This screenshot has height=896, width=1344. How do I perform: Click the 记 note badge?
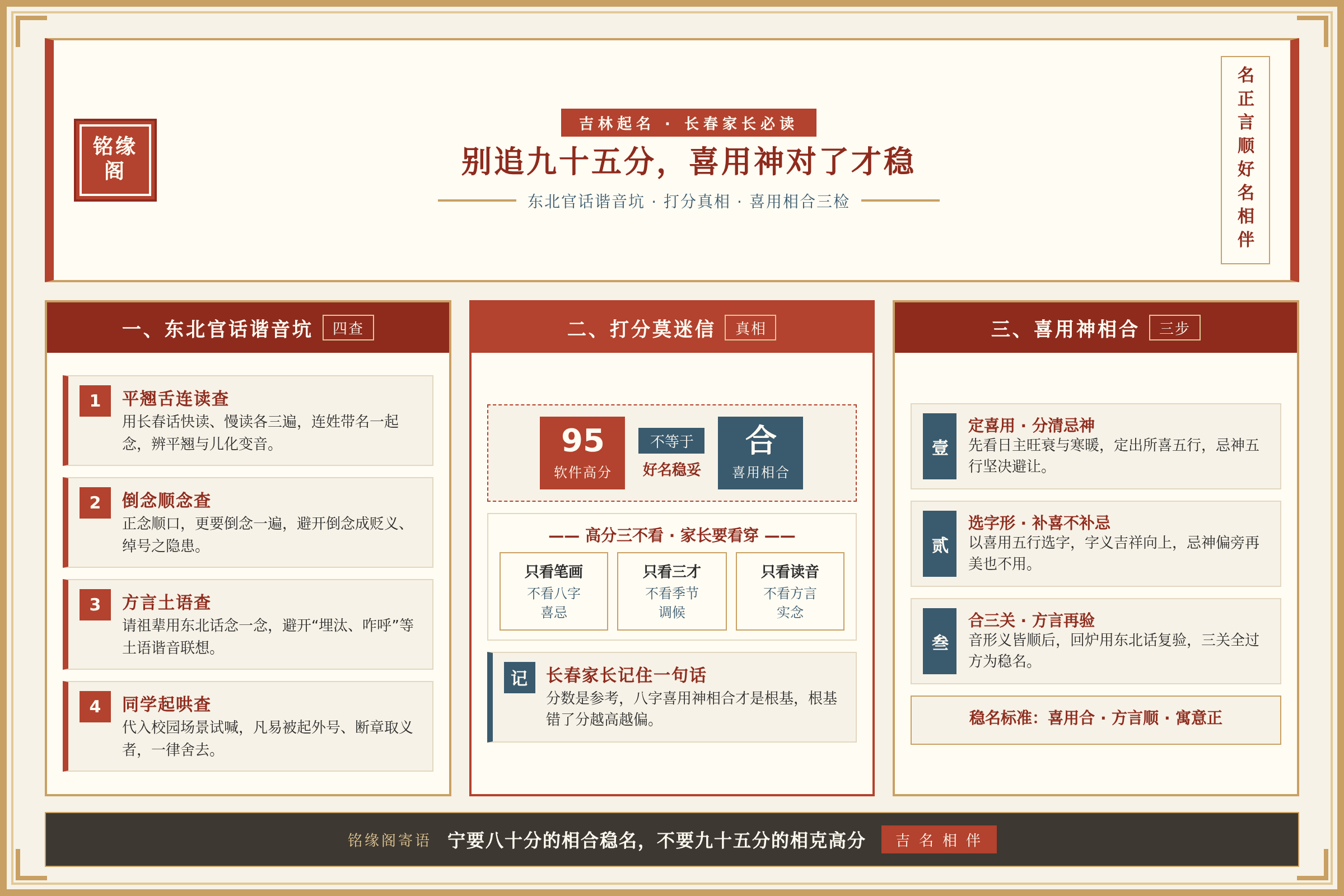click(520, 677)
